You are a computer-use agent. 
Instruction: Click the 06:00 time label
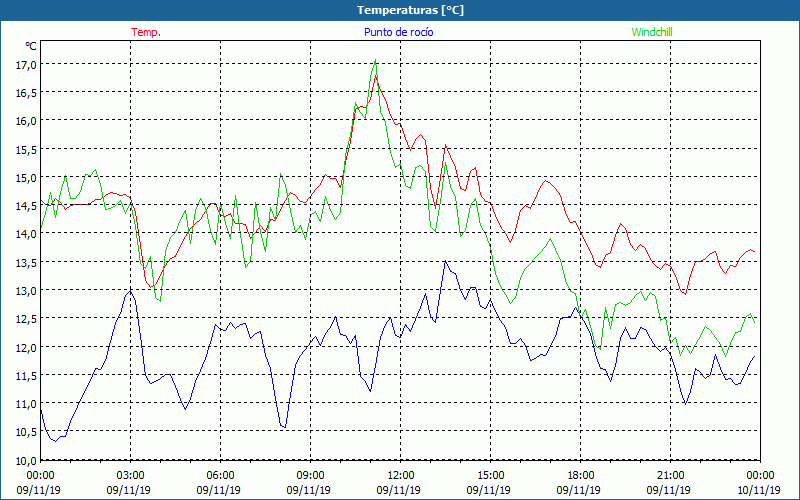click(220, 475)
